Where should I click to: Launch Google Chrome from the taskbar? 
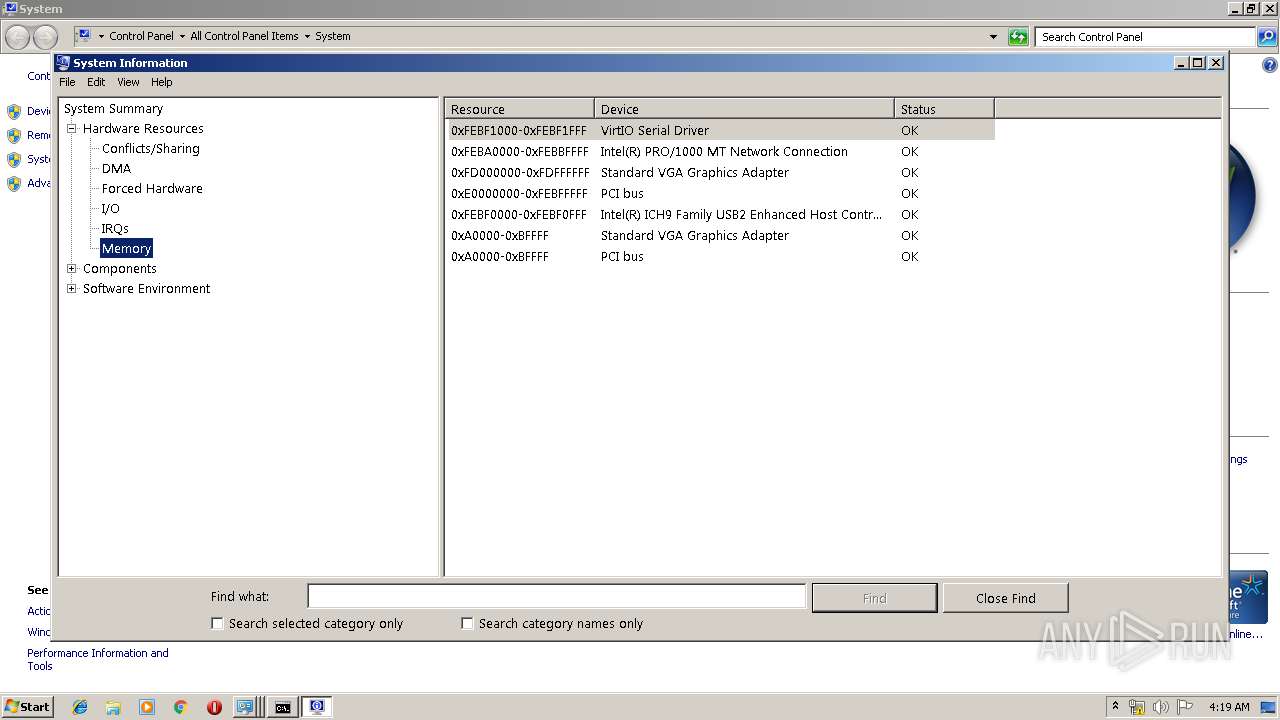pyautogui.click(x=181, y=707)
